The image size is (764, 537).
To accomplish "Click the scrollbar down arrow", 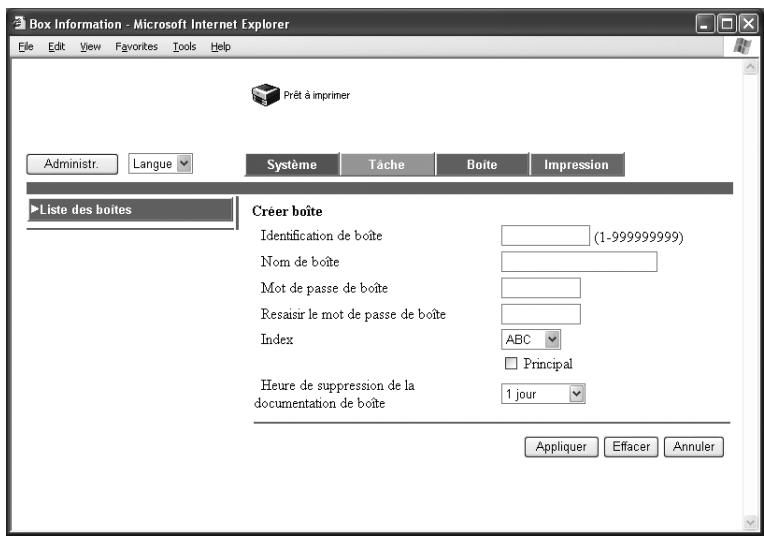I will pos(750,523).
